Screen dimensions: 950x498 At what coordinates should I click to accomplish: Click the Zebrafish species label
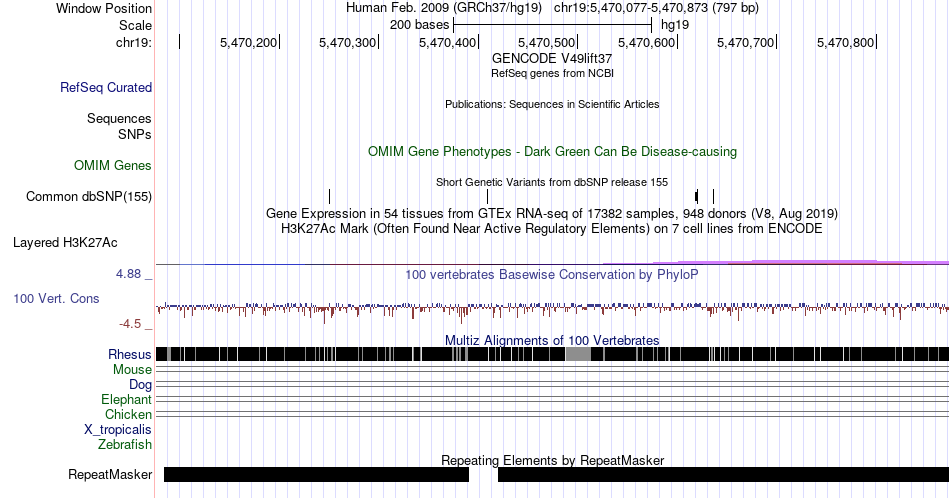(x=124, y=444)
